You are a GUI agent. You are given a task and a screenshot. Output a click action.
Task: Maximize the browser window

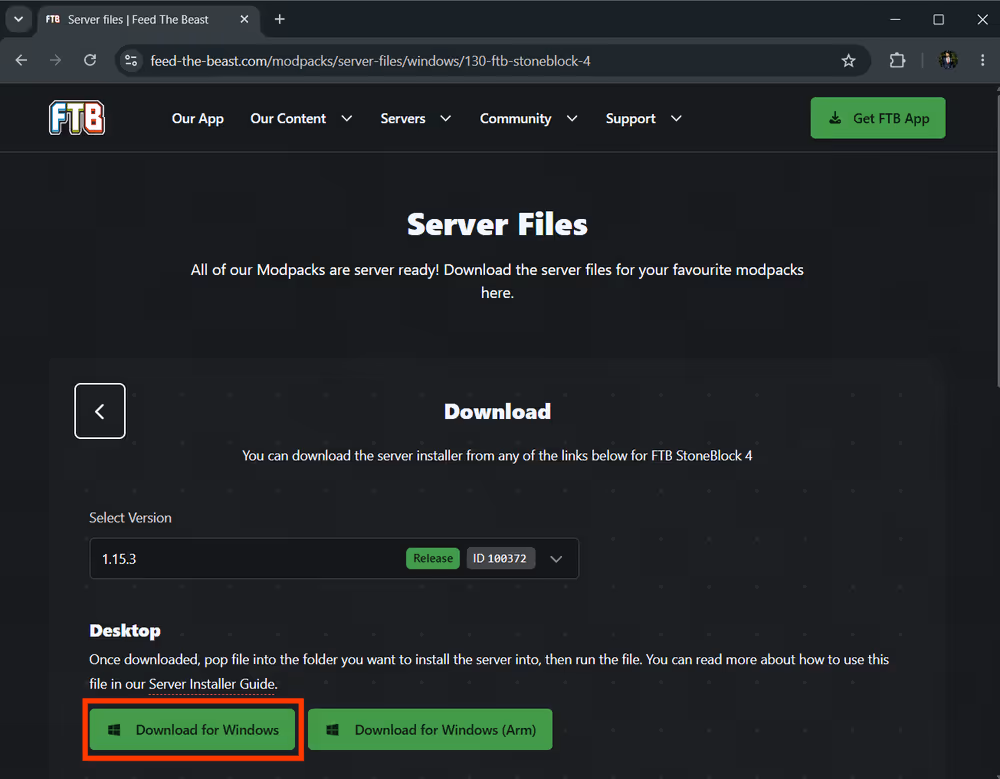coord(939,19)
